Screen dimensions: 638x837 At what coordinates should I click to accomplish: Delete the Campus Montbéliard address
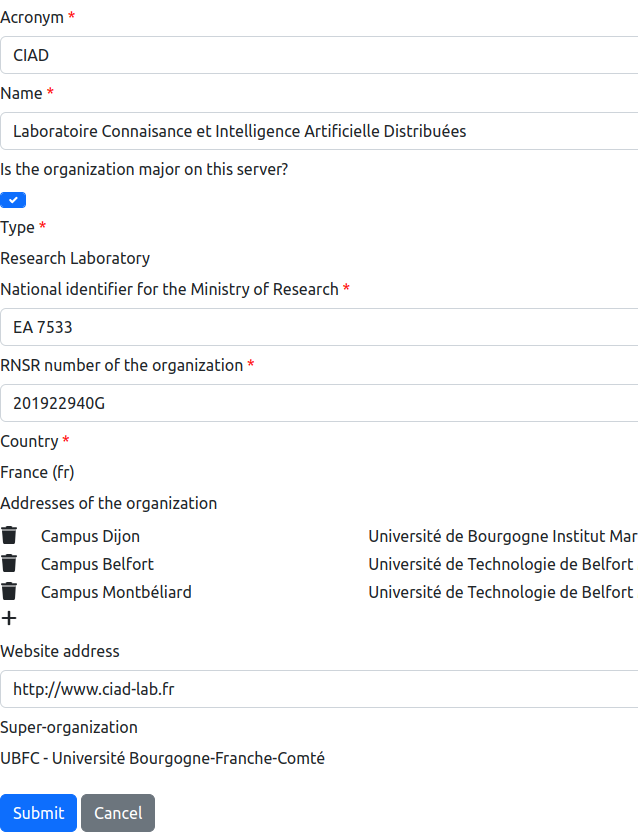(x=9, y=591)
